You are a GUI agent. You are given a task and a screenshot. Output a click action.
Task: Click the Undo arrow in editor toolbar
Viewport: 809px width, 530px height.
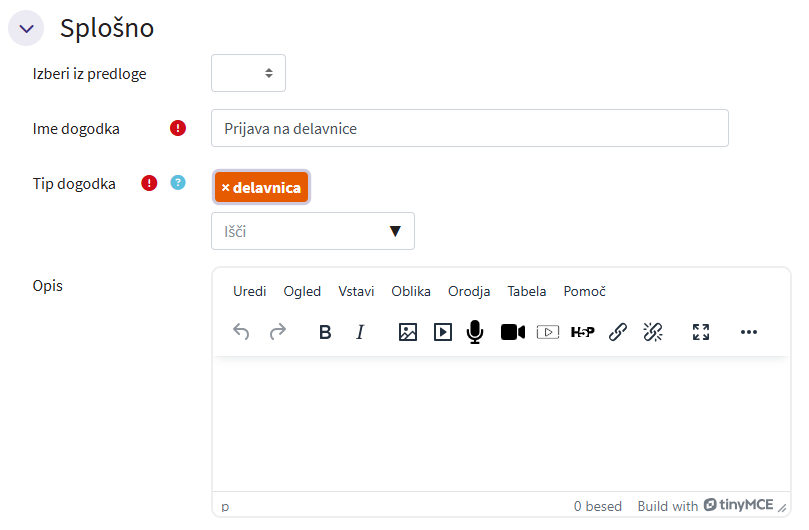click(x=241, y=332)
